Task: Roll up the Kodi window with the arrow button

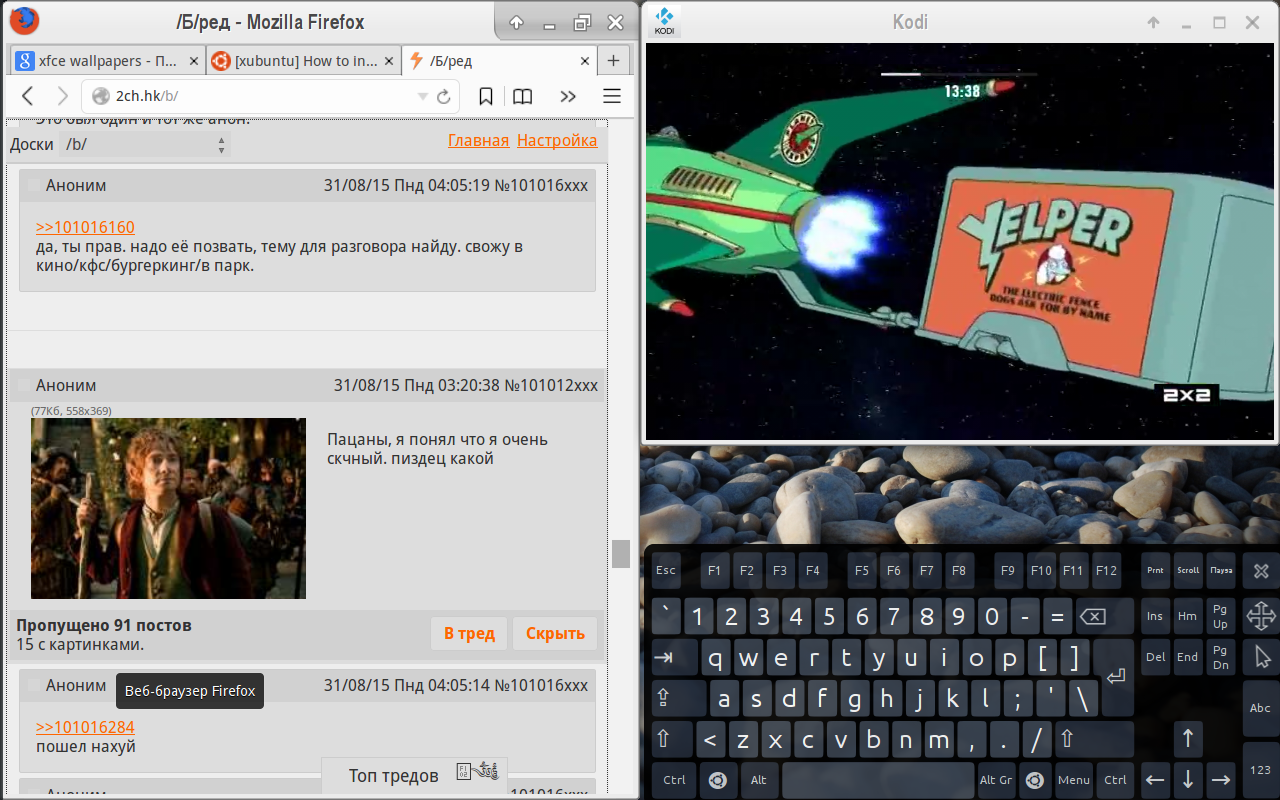Action: click(x=1153, y=22)
